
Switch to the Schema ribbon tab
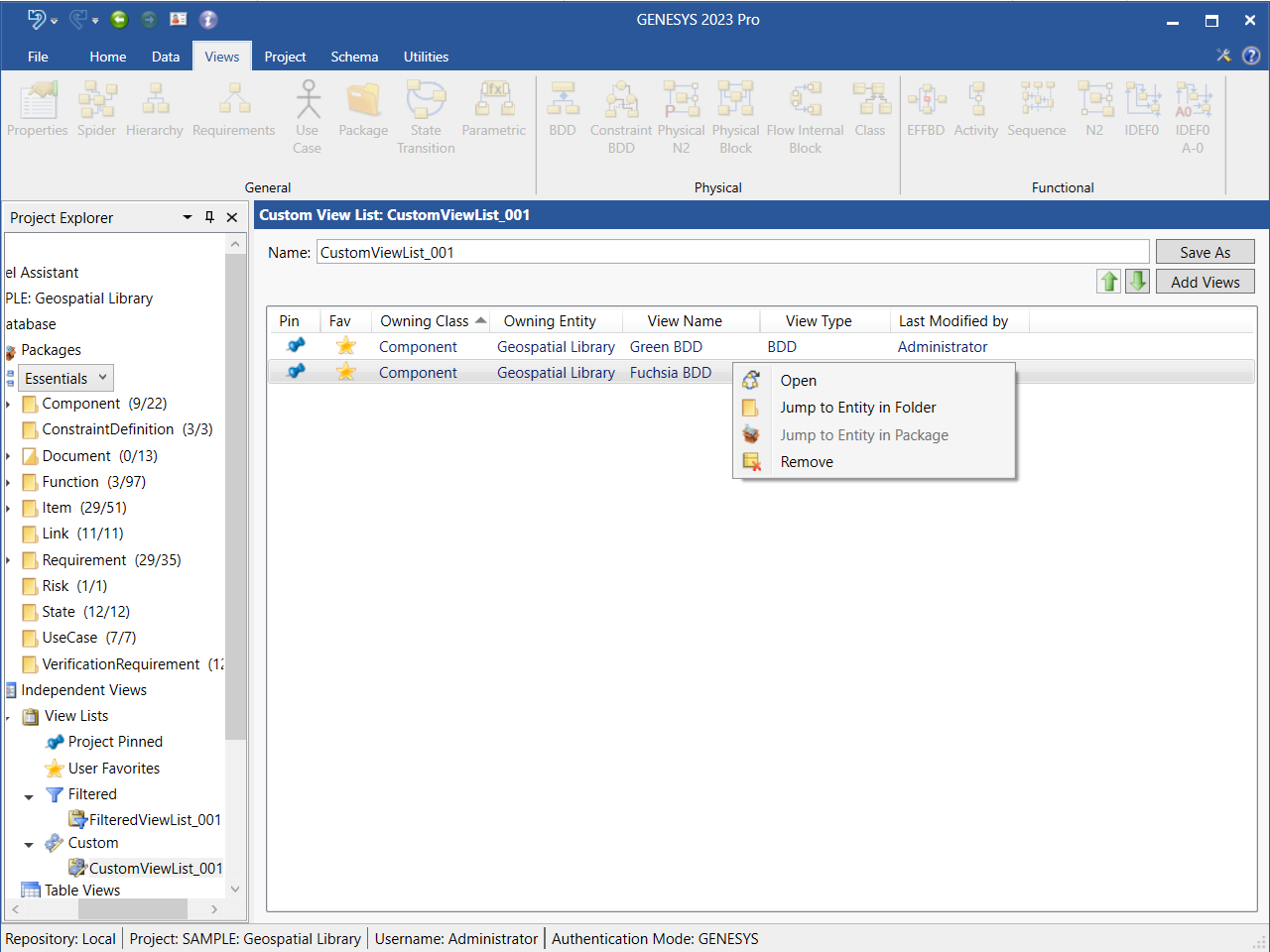point(354,57)
